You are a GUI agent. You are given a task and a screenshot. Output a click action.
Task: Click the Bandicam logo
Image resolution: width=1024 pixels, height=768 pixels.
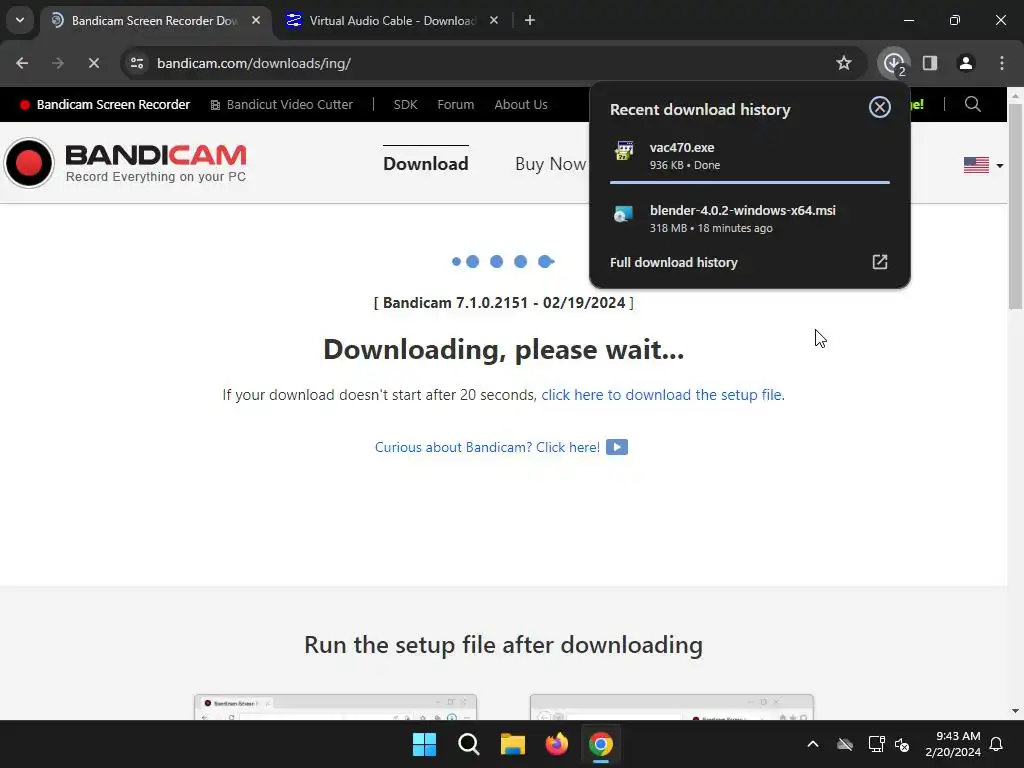click(125, 163)
